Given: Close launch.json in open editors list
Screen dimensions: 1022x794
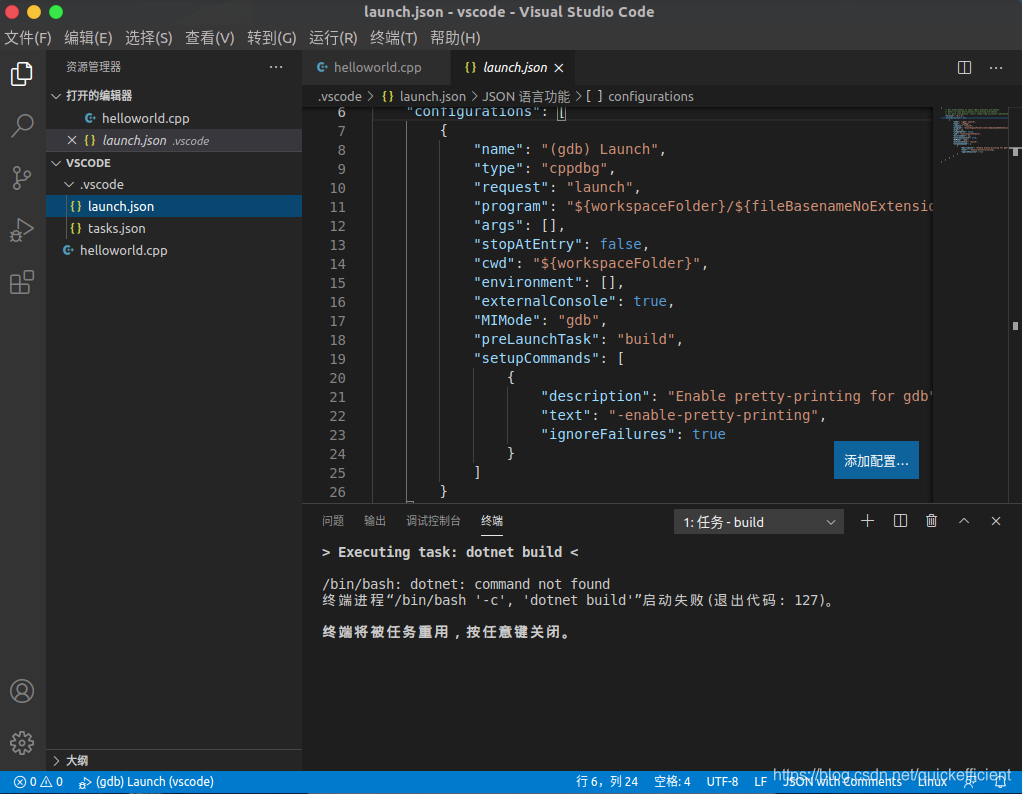Looking at the screenshot, I should point(72,140).
